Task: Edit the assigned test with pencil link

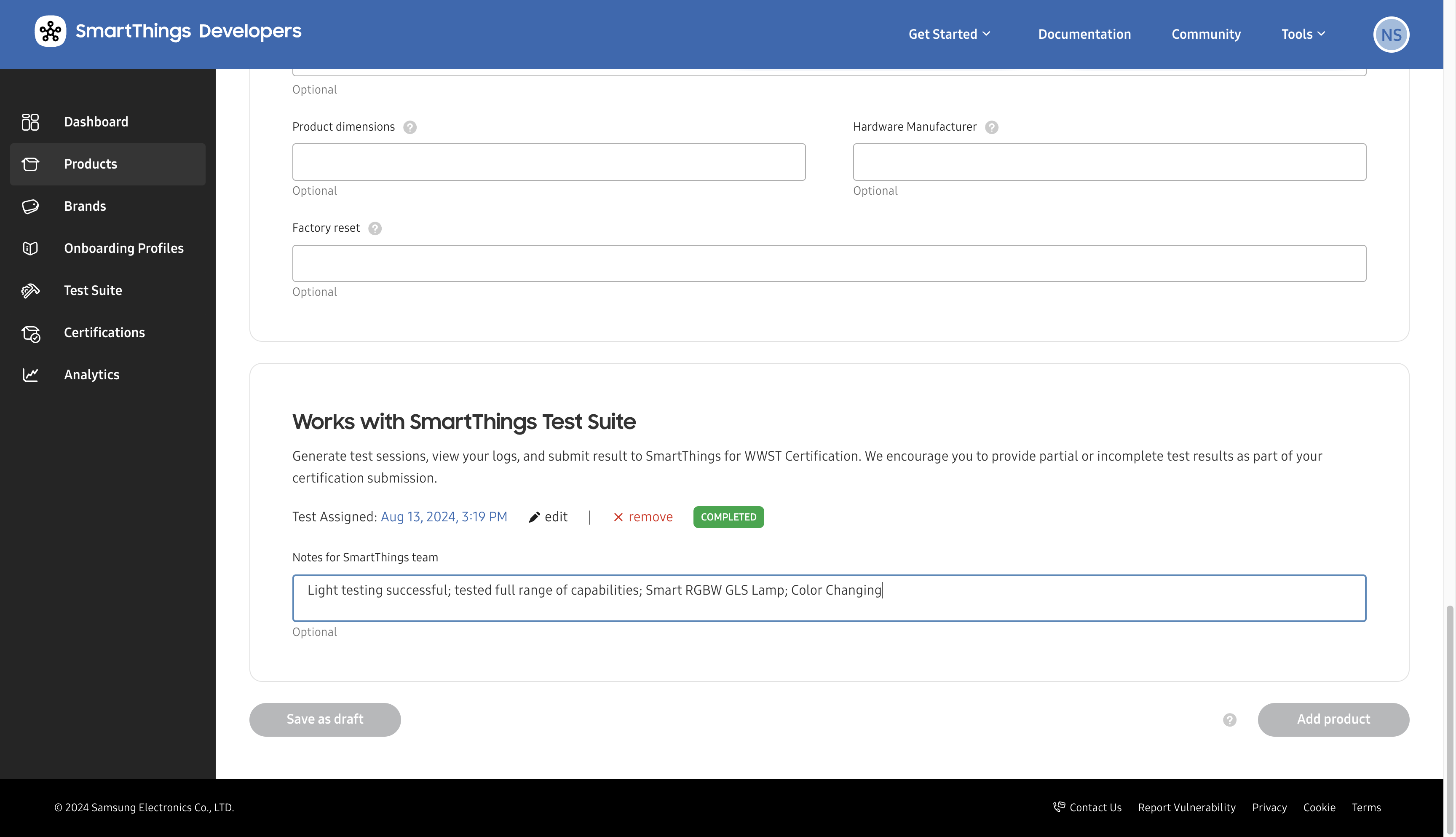Action: pyautogui.click(x=548, y=517)
